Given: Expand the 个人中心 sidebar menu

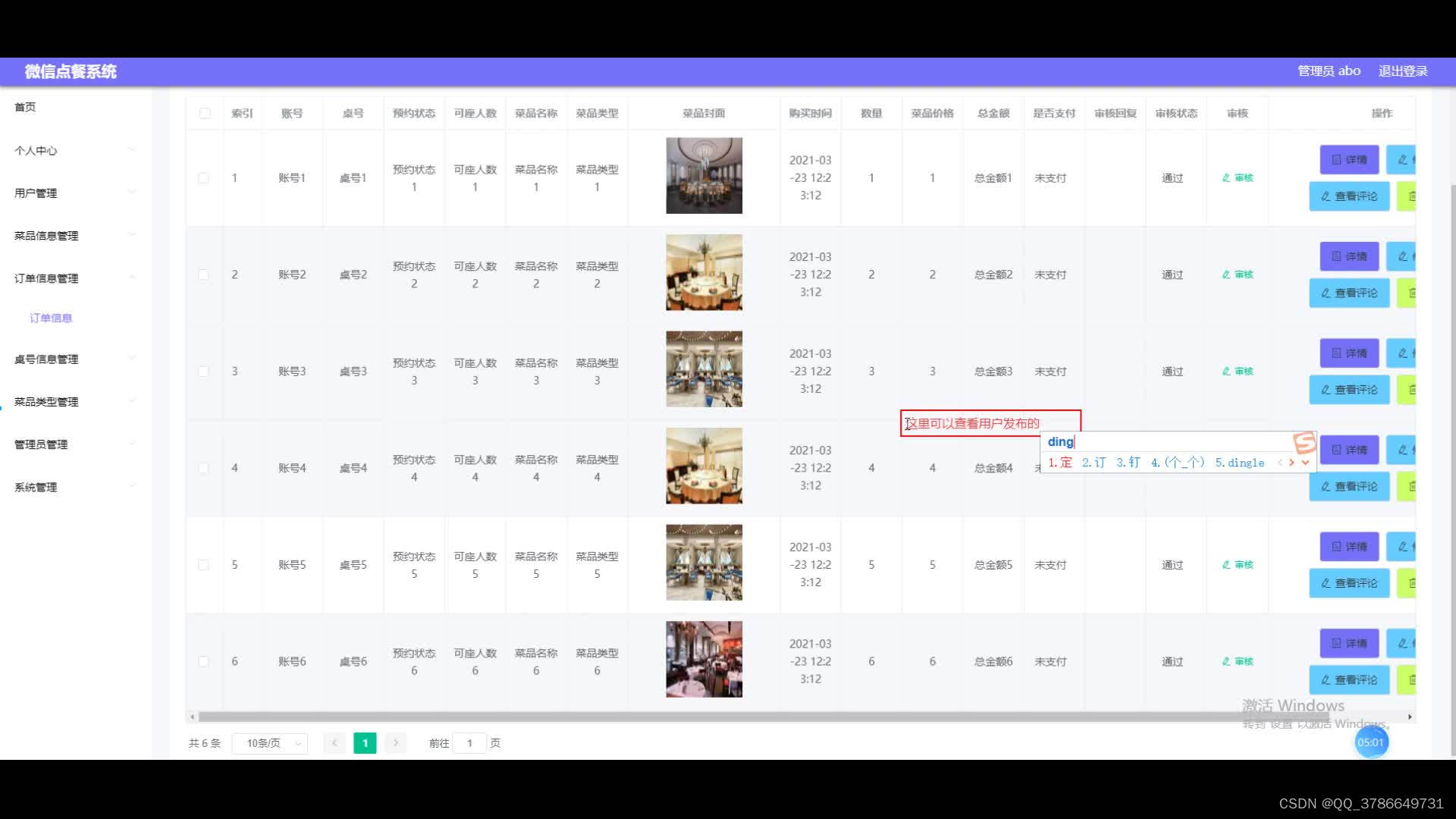Looking at the screenshot, I should [76, 150].
